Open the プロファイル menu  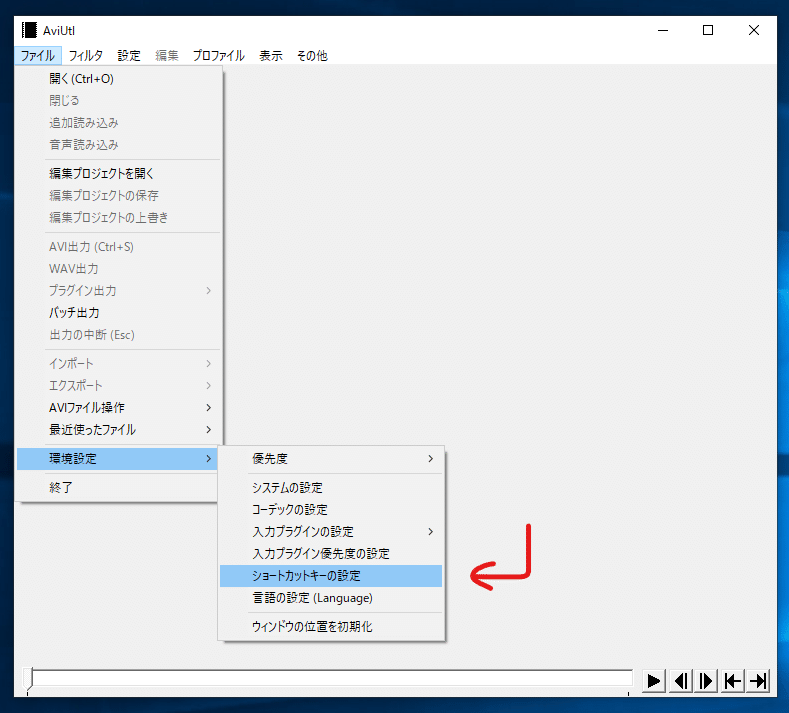(218, 55)
